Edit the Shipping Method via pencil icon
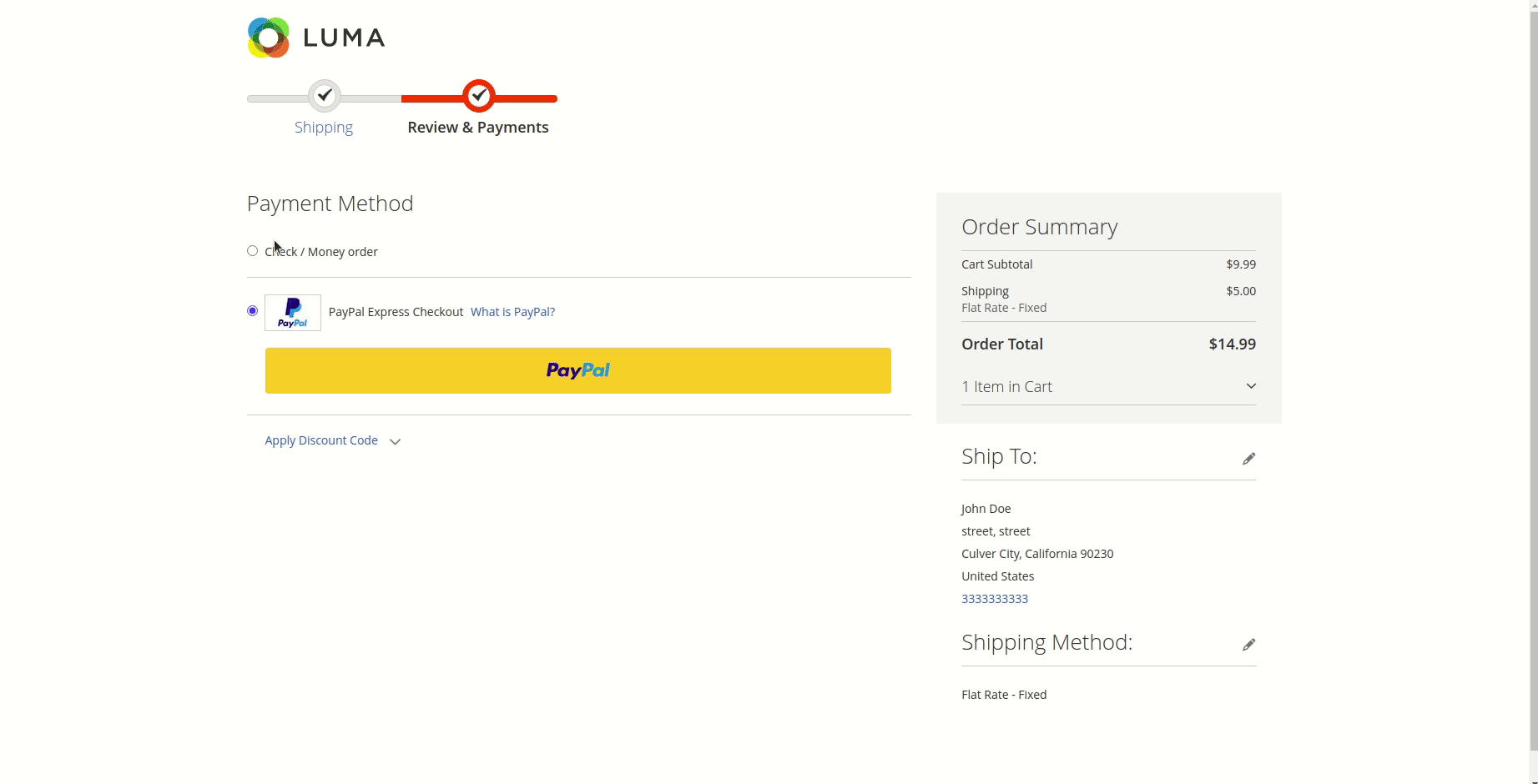This screenshot has height=784, width=1538. point(1248,643)
